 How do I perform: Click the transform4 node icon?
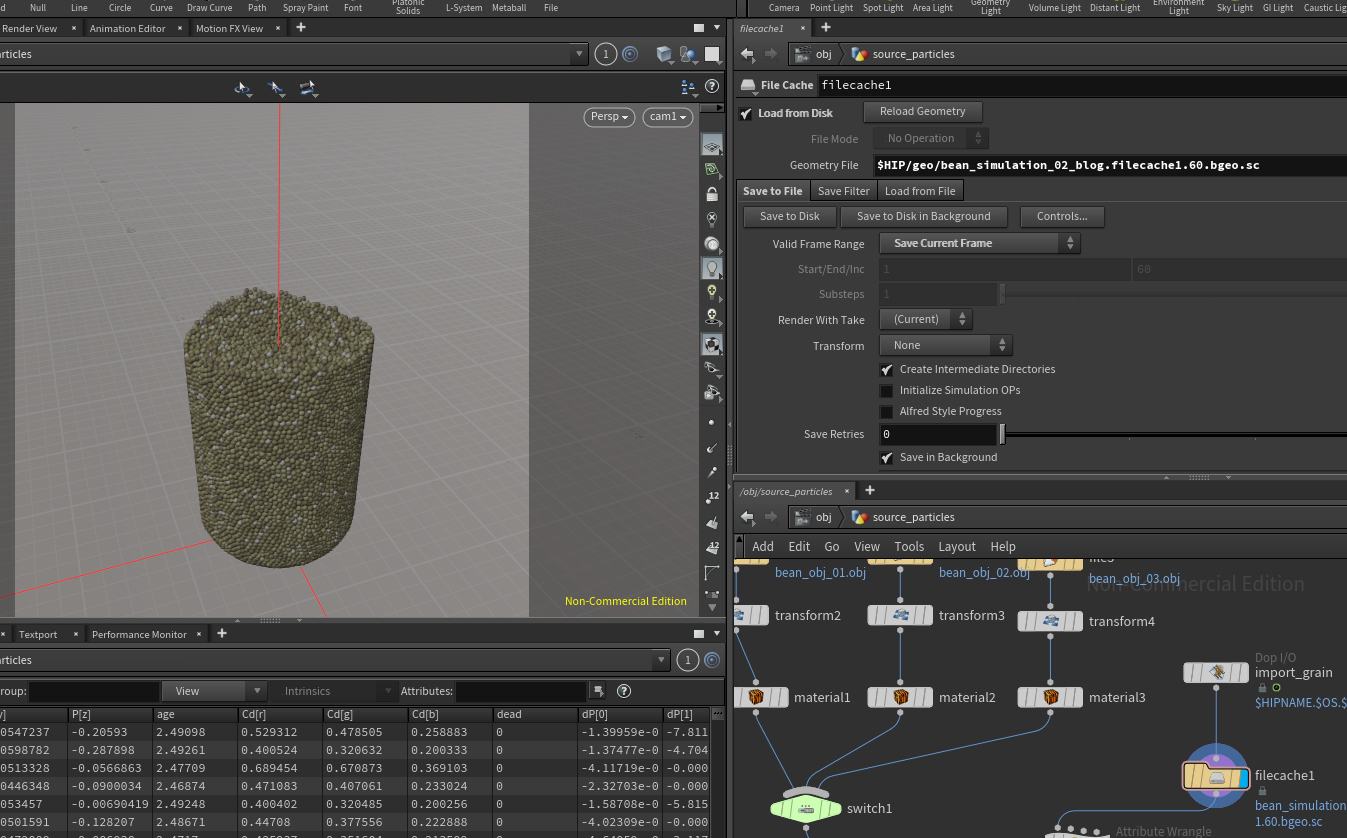point(1050,621)
